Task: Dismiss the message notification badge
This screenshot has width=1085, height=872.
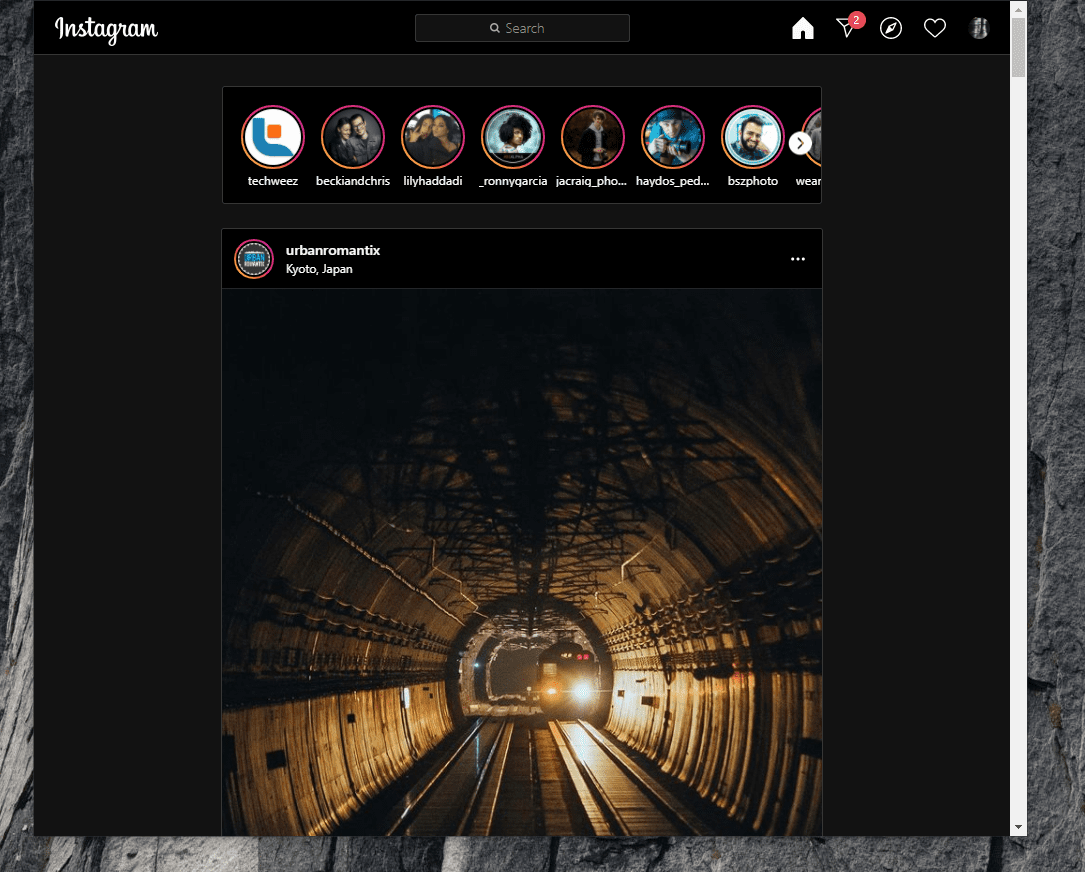Action: coord(855,18)
